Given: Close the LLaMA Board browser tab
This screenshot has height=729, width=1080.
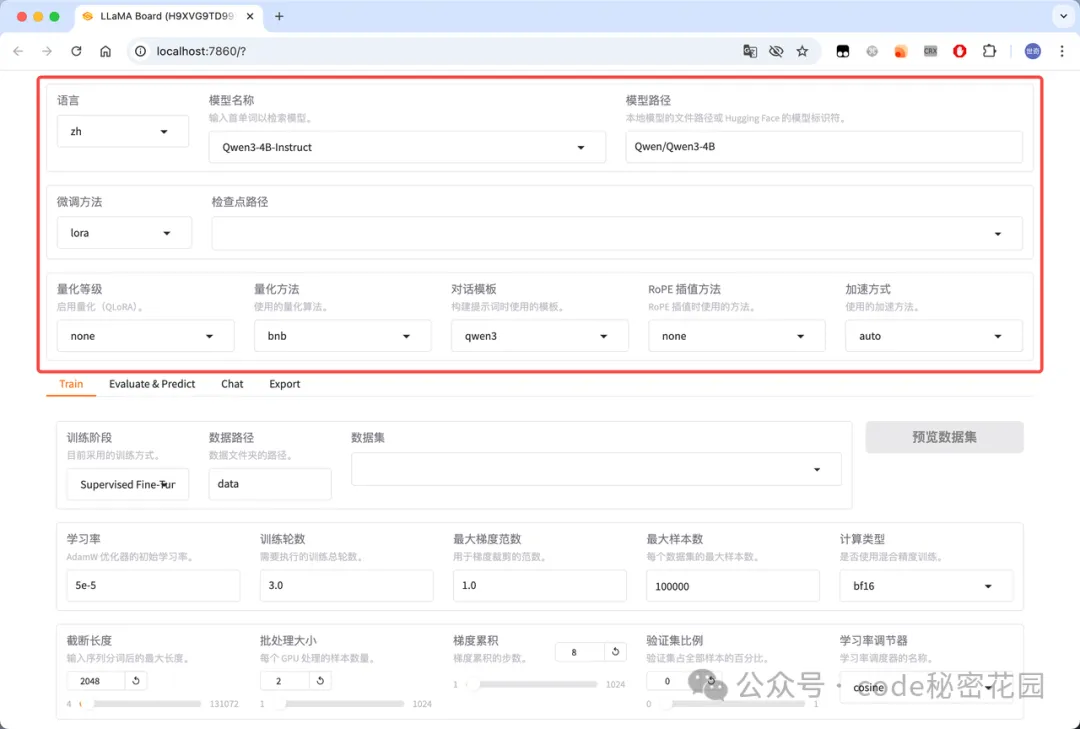Looking at the screenshot, I should (x=249, y=16).
